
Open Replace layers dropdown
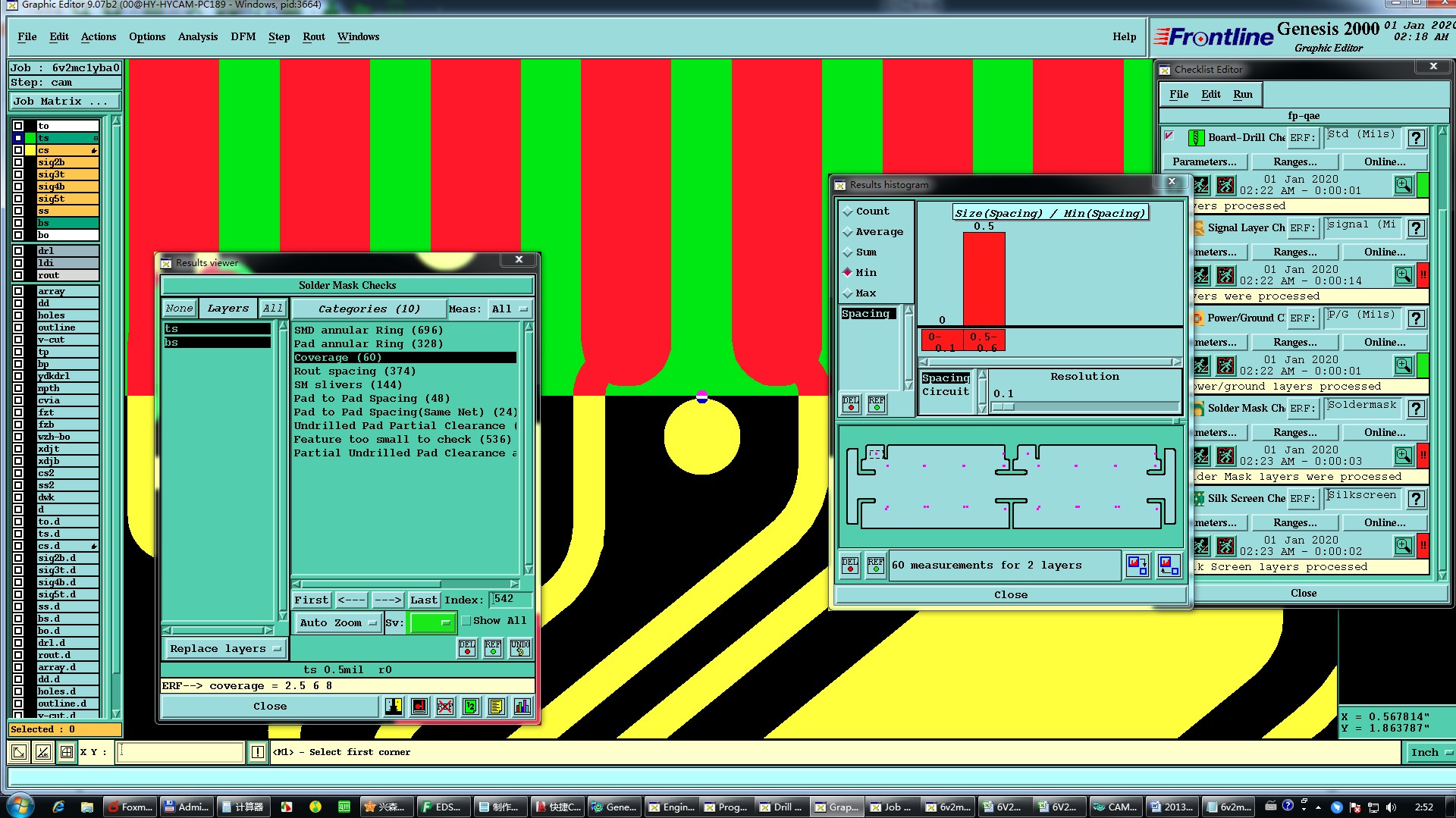click(x=224, y=649)
